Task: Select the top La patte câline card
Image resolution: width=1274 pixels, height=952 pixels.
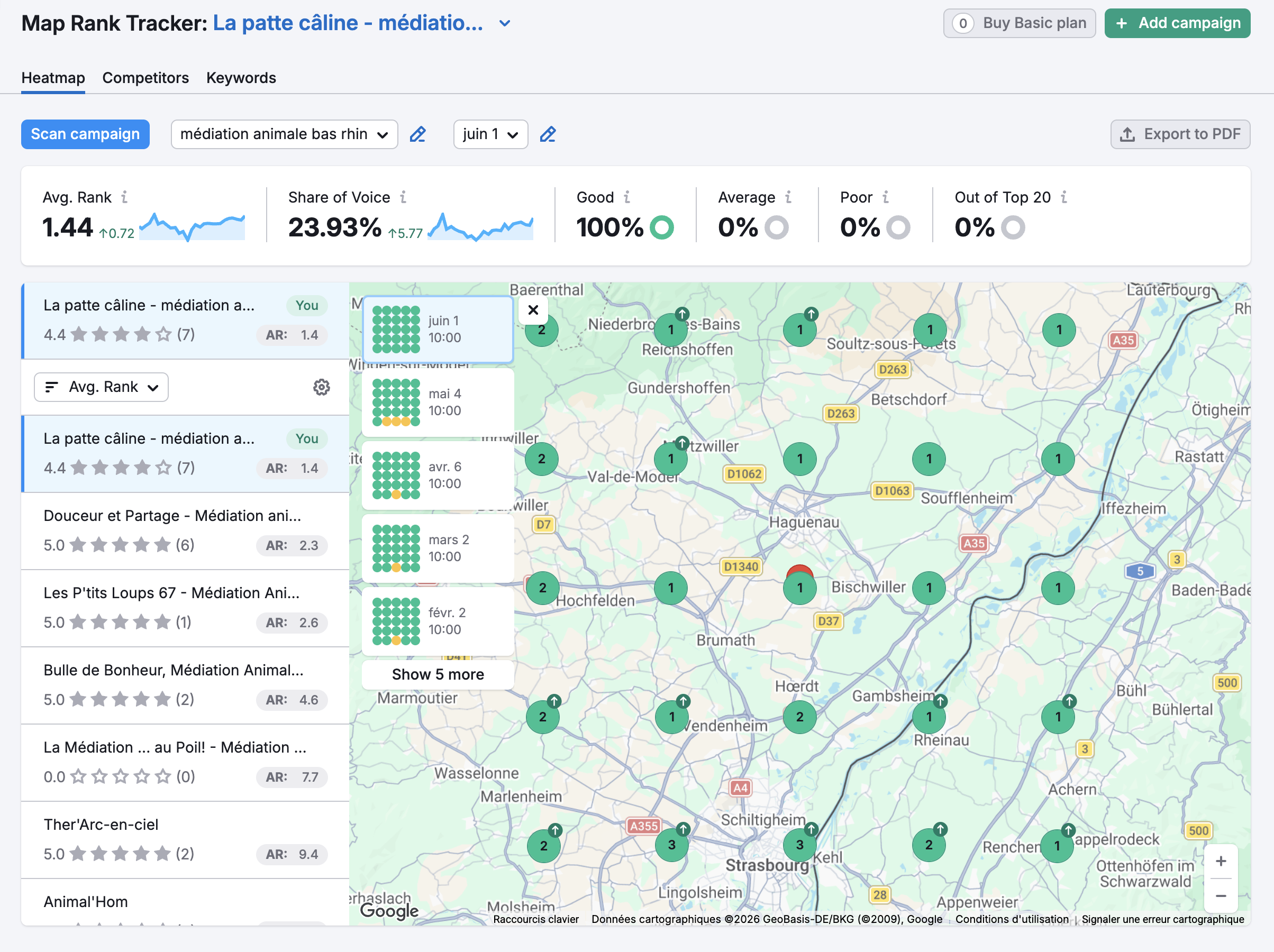Action: click(185, 320)
